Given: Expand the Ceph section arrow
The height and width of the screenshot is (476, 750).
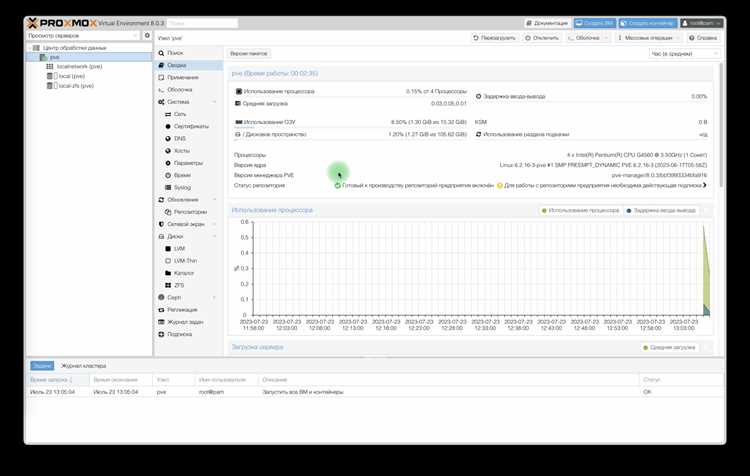Looking at the screenshot, I should tap(214, 298).
